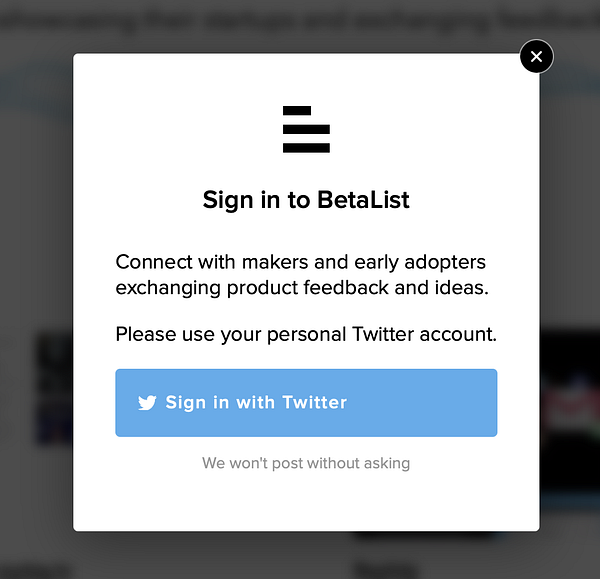Click "Please use your personal Twitter account" text
The width and height of the screenshot is (600, 579).
click(x=306, y=334)
